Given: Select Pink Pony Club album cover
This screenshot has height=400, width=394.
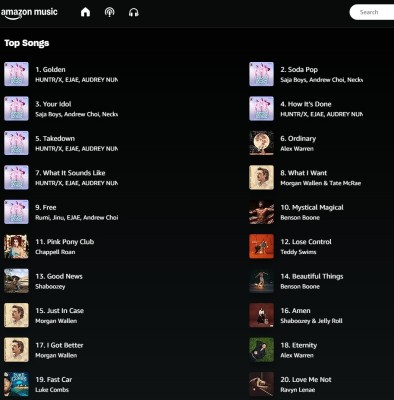Looking at the screenshot, I should [x=16, y=246].
